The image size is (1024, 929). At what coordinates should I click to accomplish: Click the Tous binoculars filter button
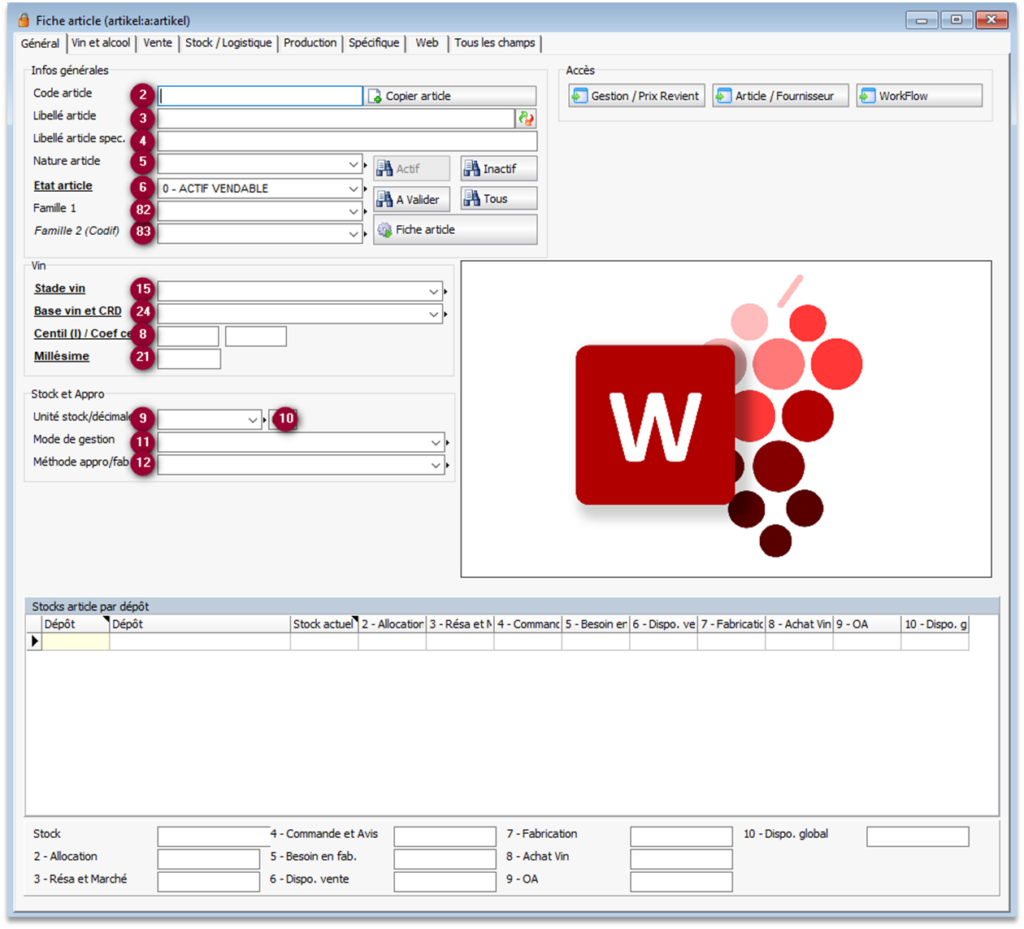click(498, 199)
